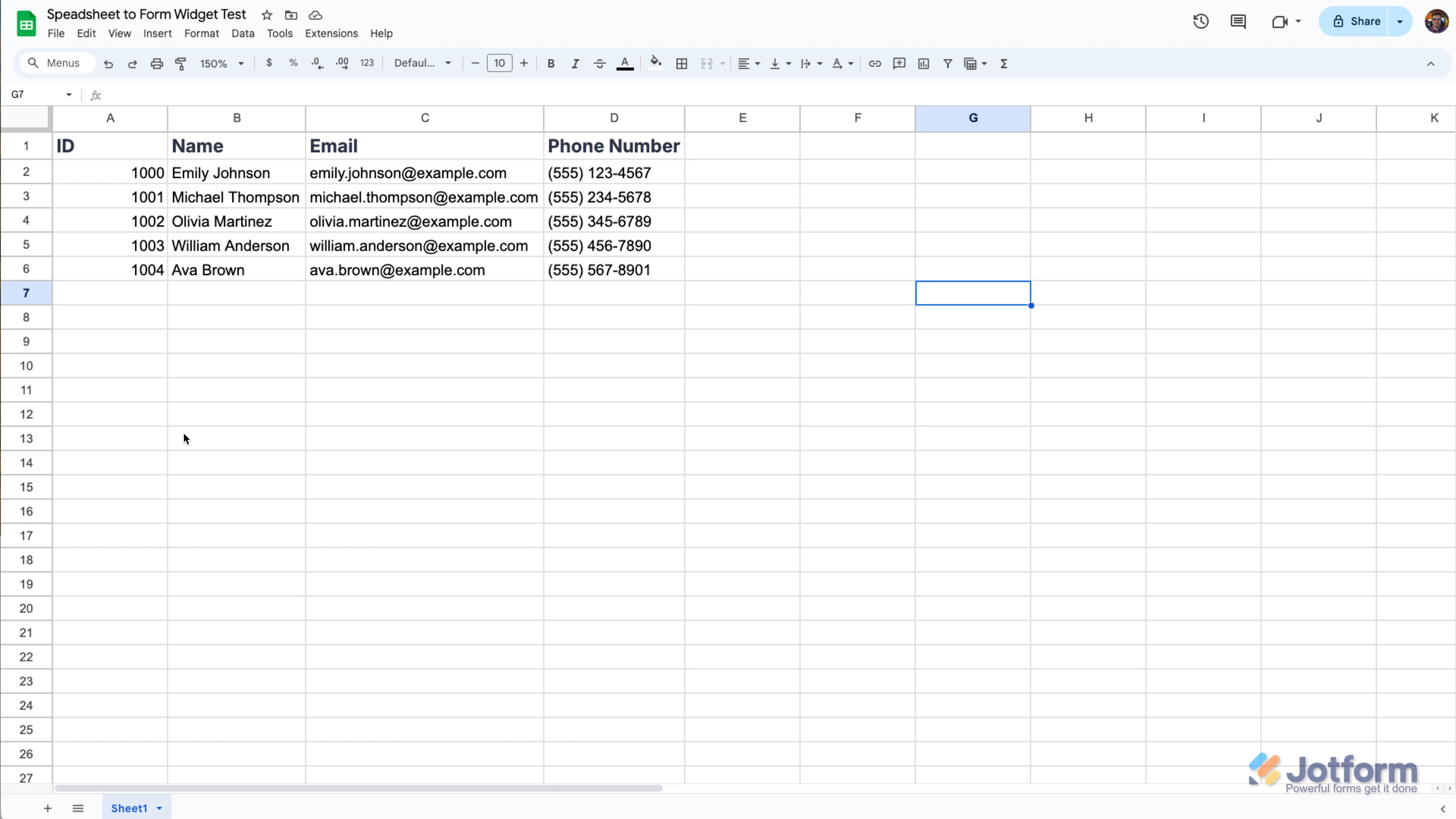Open the Default font dropdown
The width and height of the screenshot is (1456, 819).
coord(422,63)
